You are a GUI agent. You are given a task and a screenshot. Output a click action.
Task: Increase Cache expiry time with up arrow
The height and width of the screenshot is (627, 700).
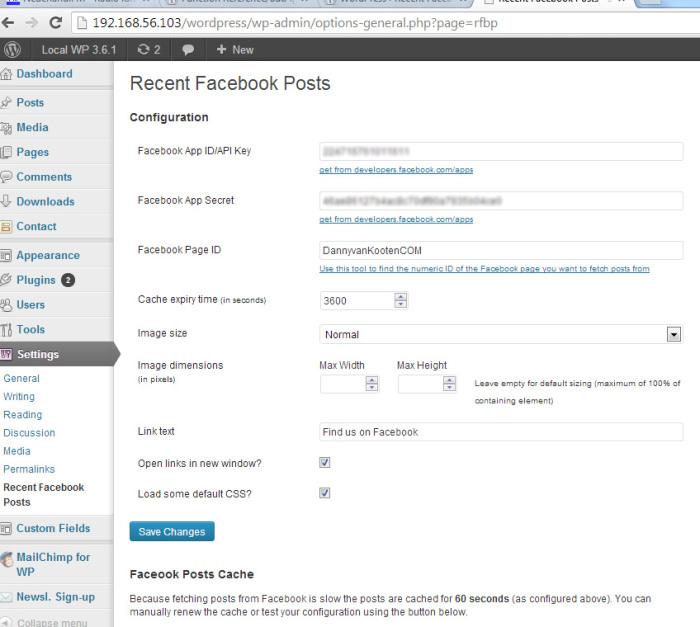[400, 297]
